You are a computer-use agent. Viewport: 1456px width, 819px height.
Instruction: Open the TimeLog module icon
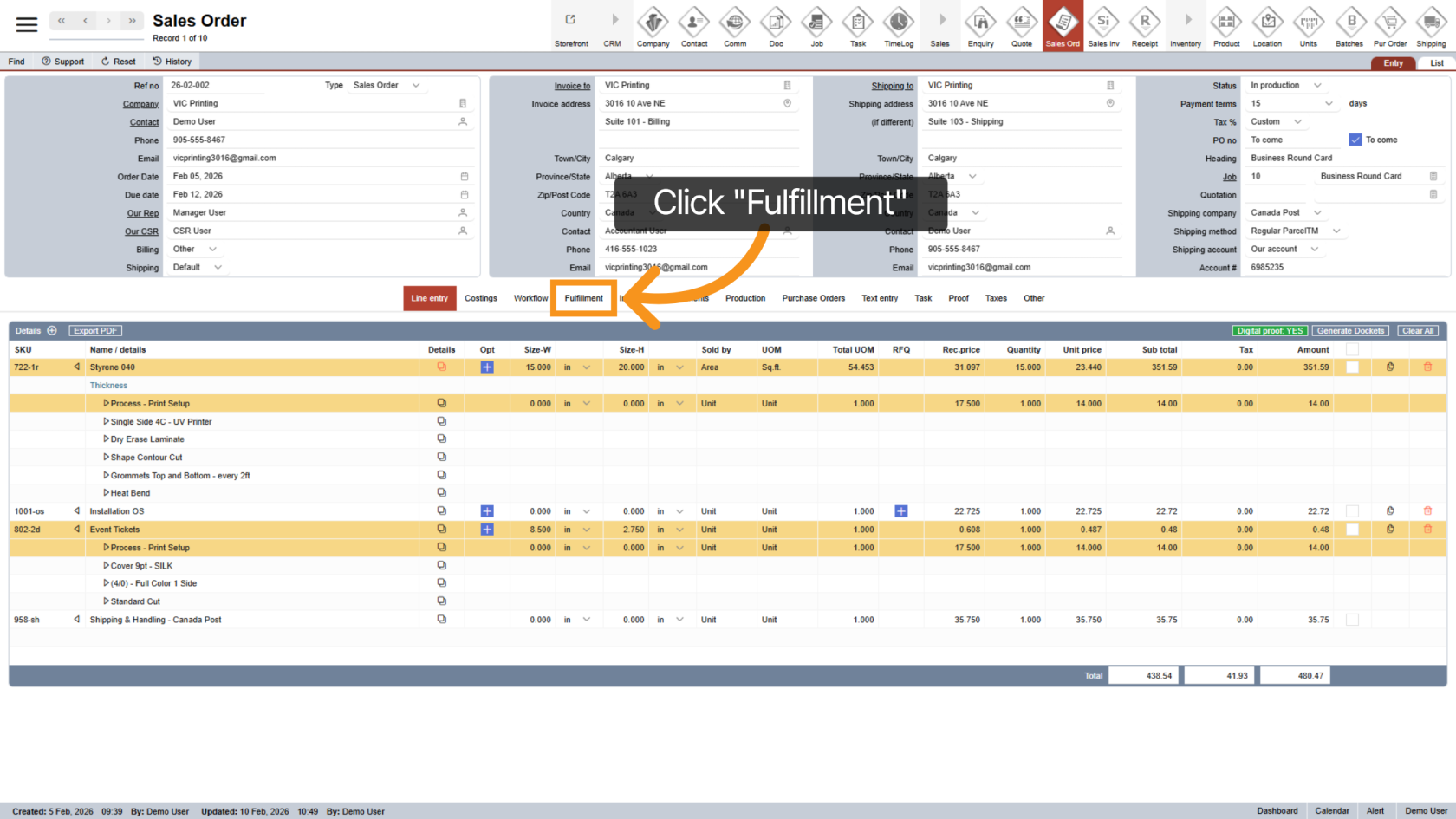[898, 26]
